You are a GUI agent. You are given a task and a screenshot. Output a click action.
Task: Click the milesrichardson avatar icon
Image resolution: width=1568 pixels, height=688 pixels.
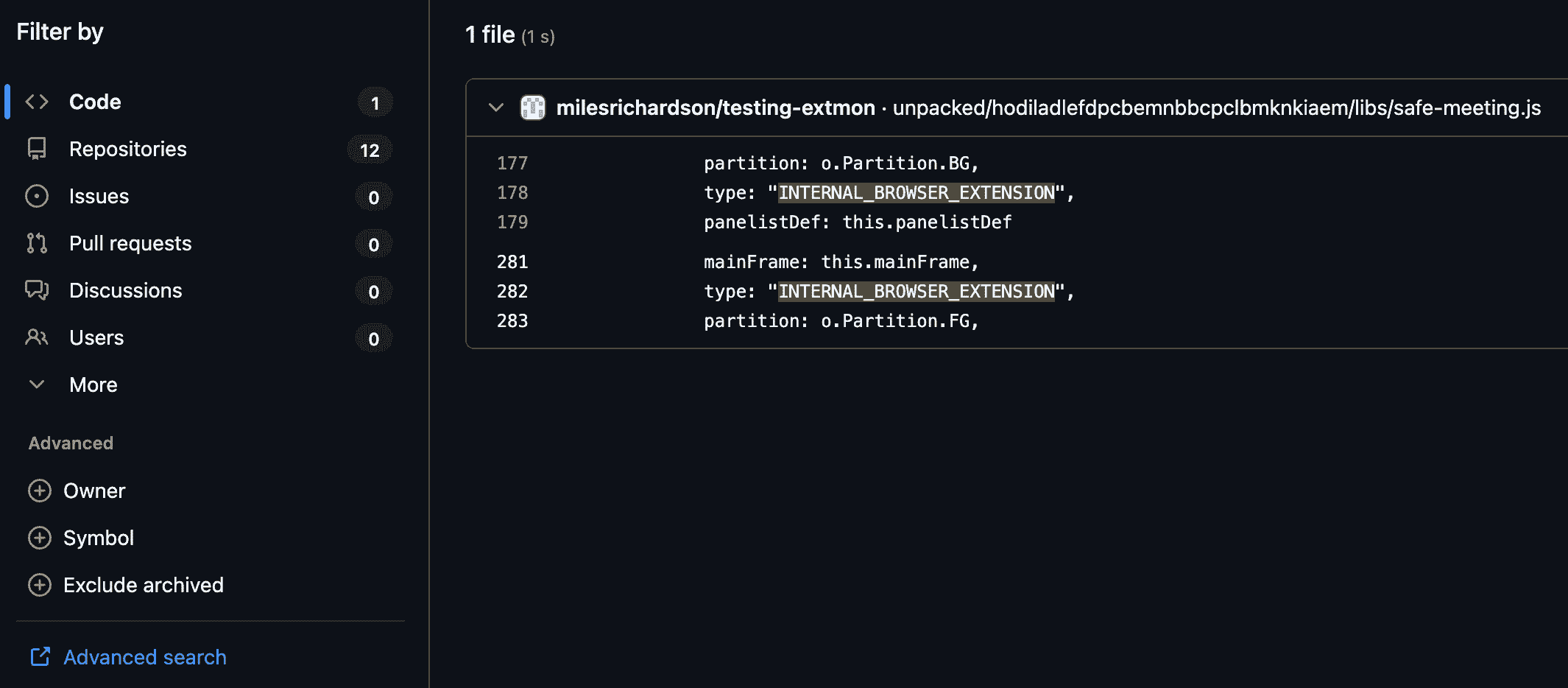tap(533, 108)
